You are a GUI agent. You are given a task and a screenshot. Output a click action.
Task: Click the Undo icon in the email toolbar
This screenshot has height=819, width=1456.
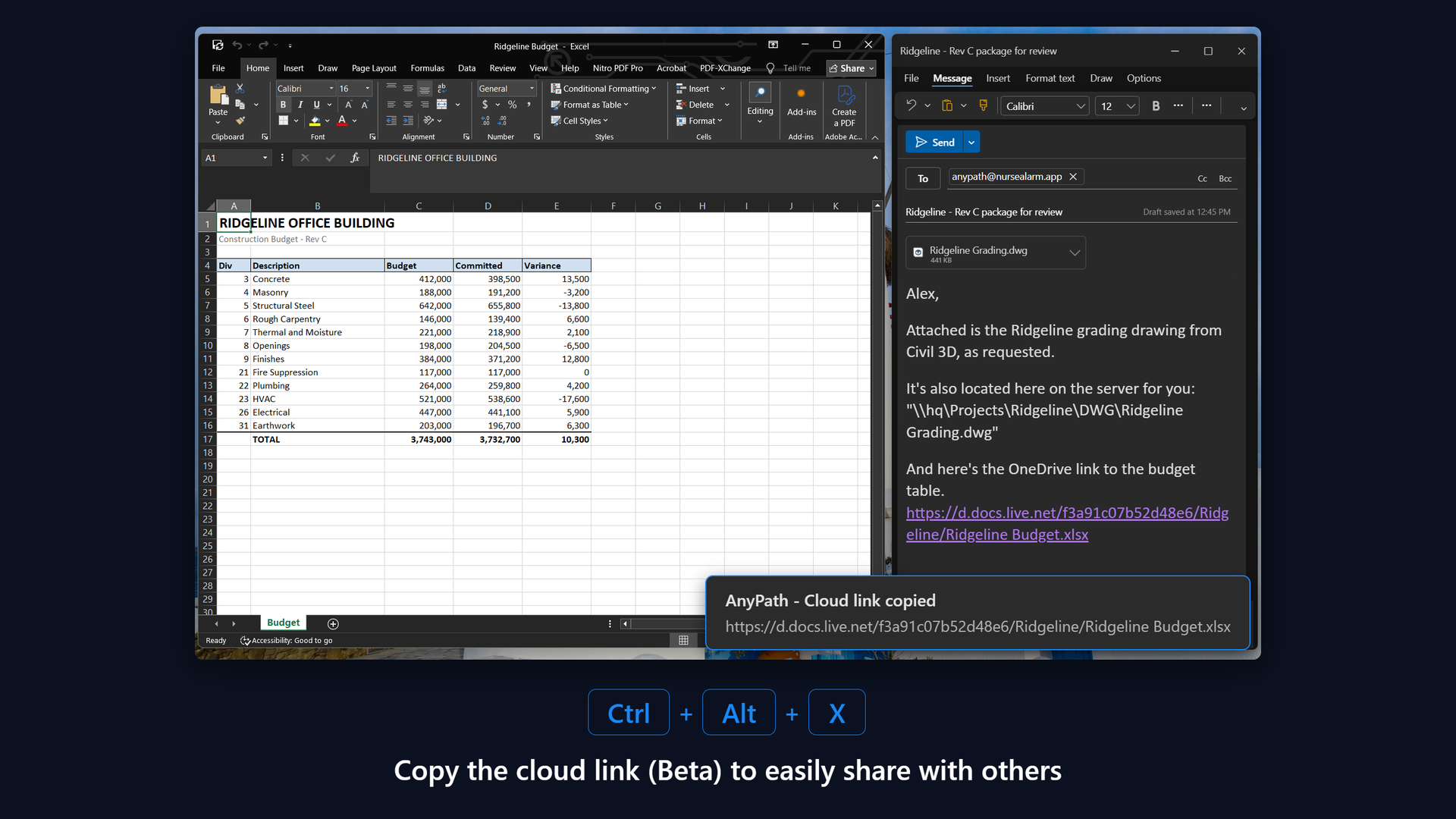pyautogui.click(x=912, y=105)
